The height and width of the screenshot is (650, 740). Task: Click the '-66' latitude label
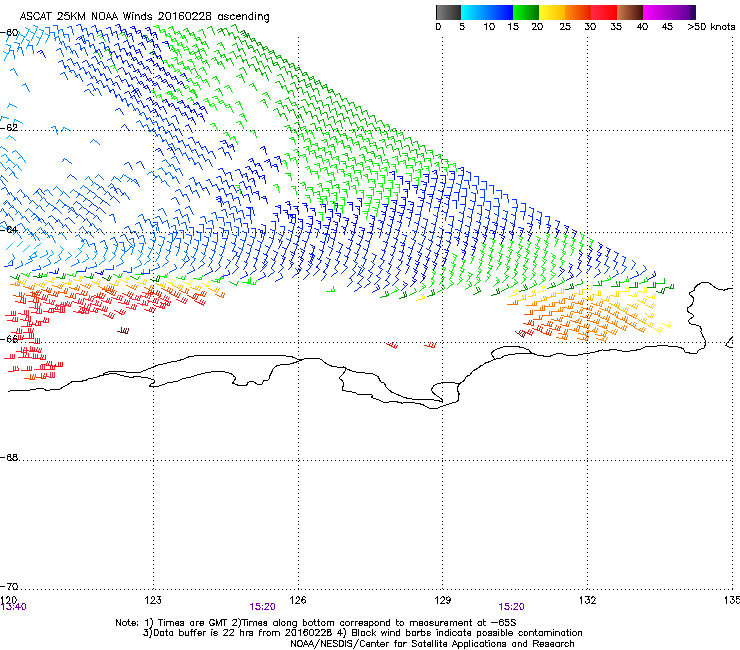9,339
